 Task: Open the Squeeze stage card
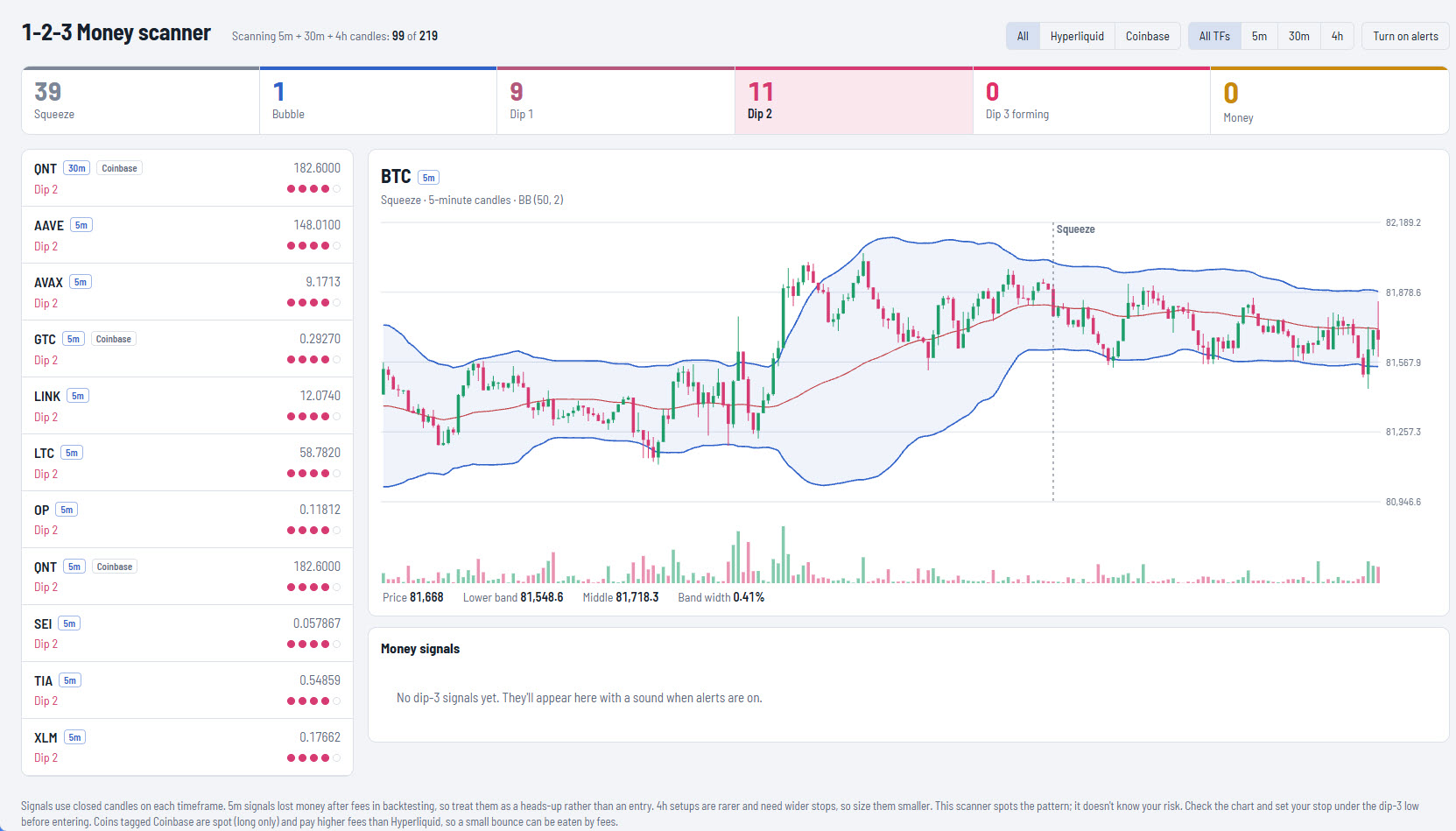coord(140,102)
